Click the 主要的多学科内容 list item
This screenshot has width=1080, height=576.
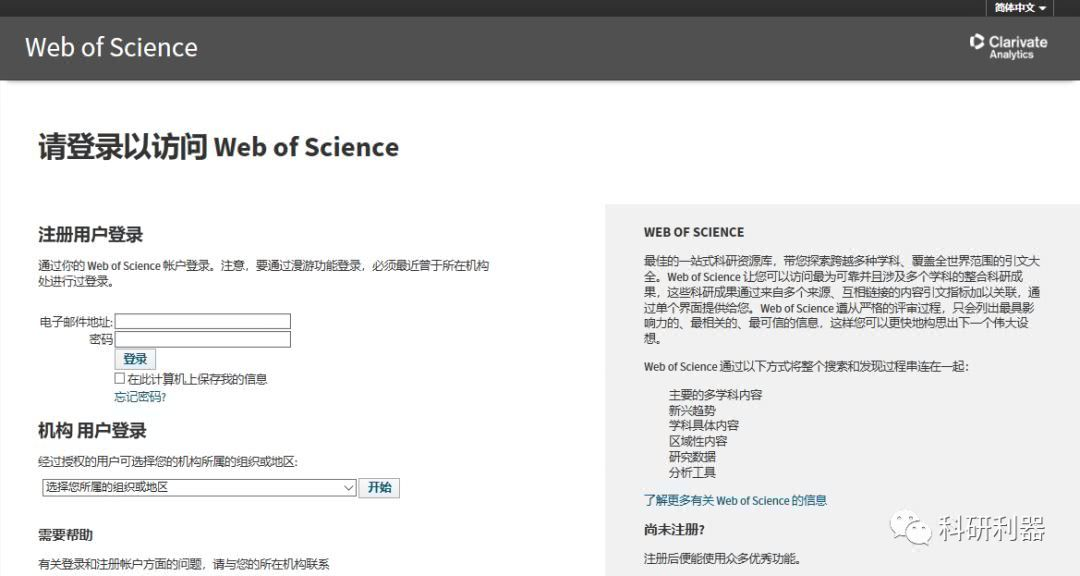pos(716,394)
